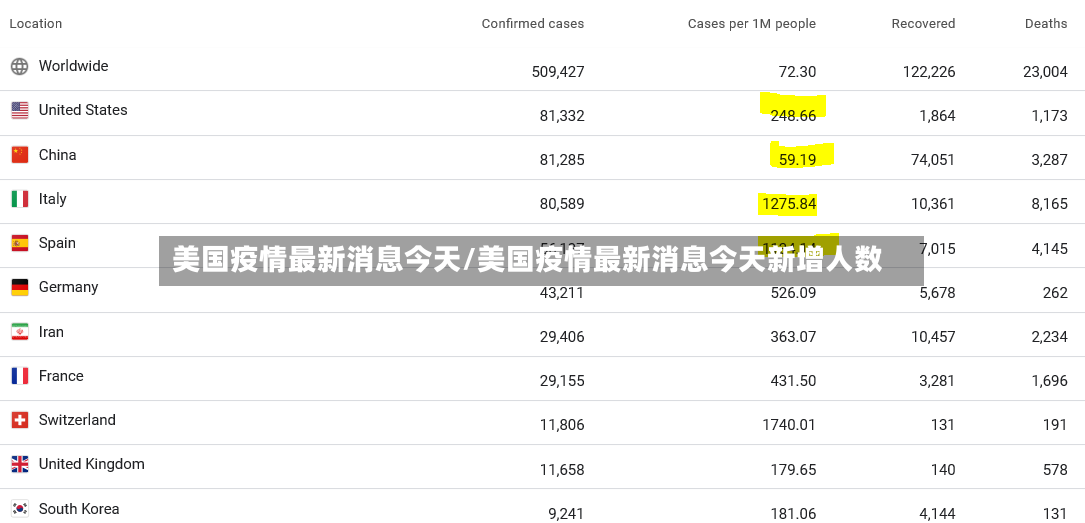Select the France row label

tap(61, 376)
